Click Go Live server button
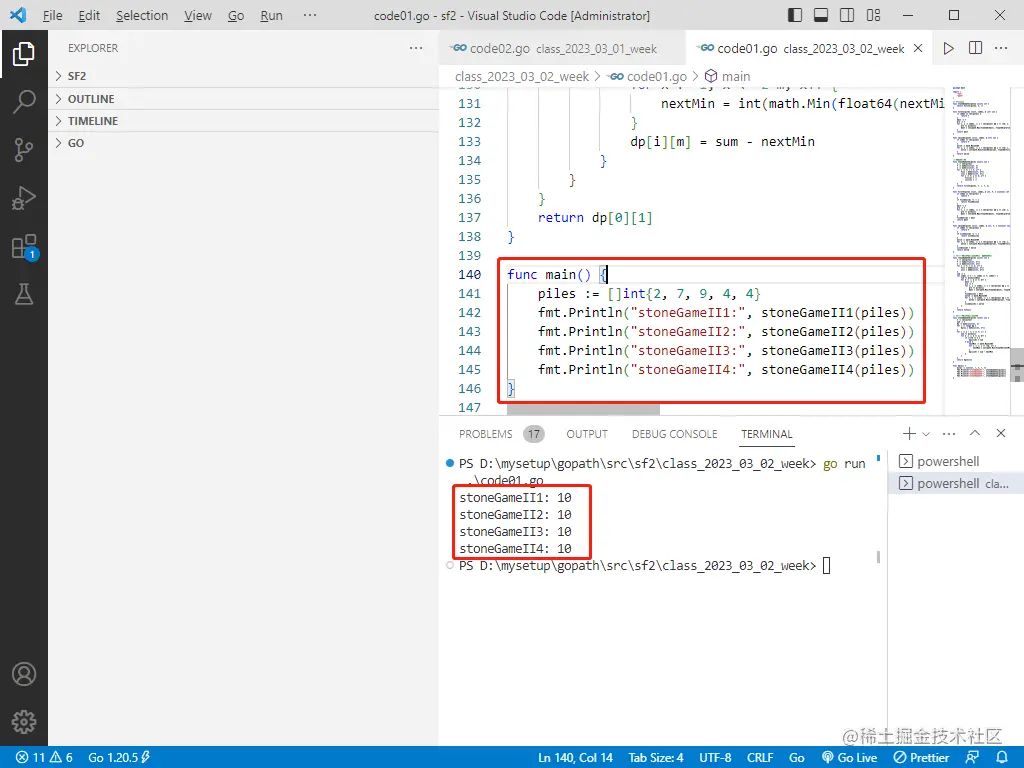Viewport: 1024px width, 768px height. tap(849, 758)
